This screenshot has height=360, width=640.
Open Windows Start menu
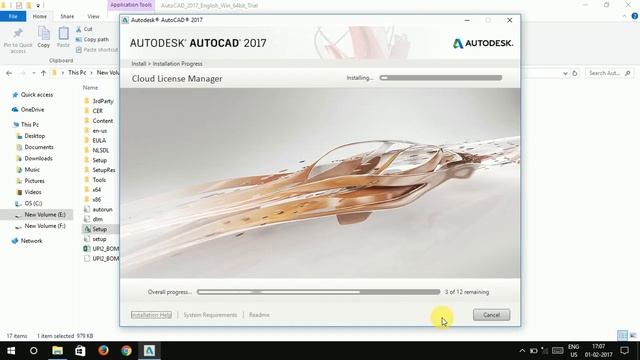pyautogui.click(x=11, y=351)
